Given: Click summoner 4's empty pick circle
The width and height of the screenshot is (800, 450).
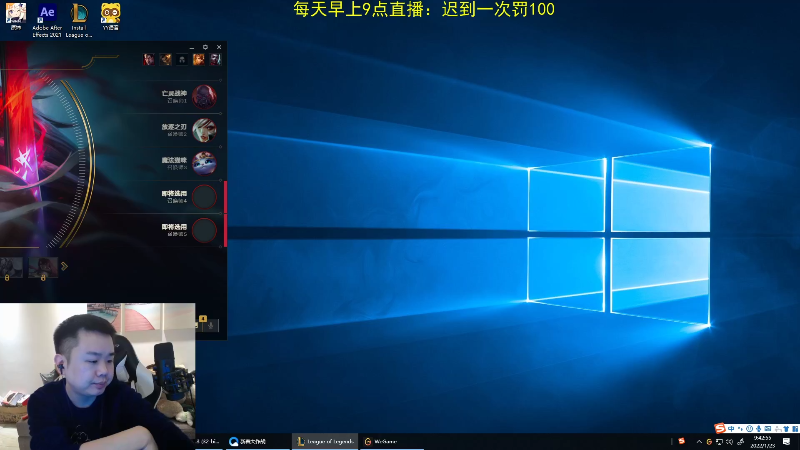Looking at the screenshot, I should pos(204,197).
